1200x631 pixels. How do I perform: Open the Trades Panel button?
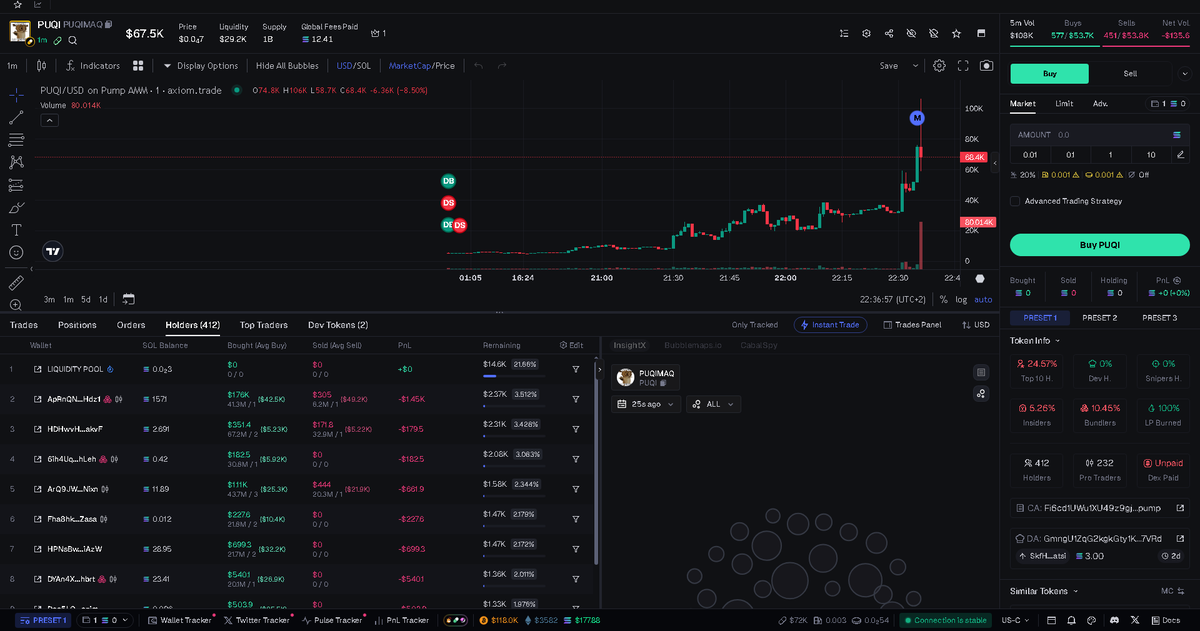tap(911, 325)
